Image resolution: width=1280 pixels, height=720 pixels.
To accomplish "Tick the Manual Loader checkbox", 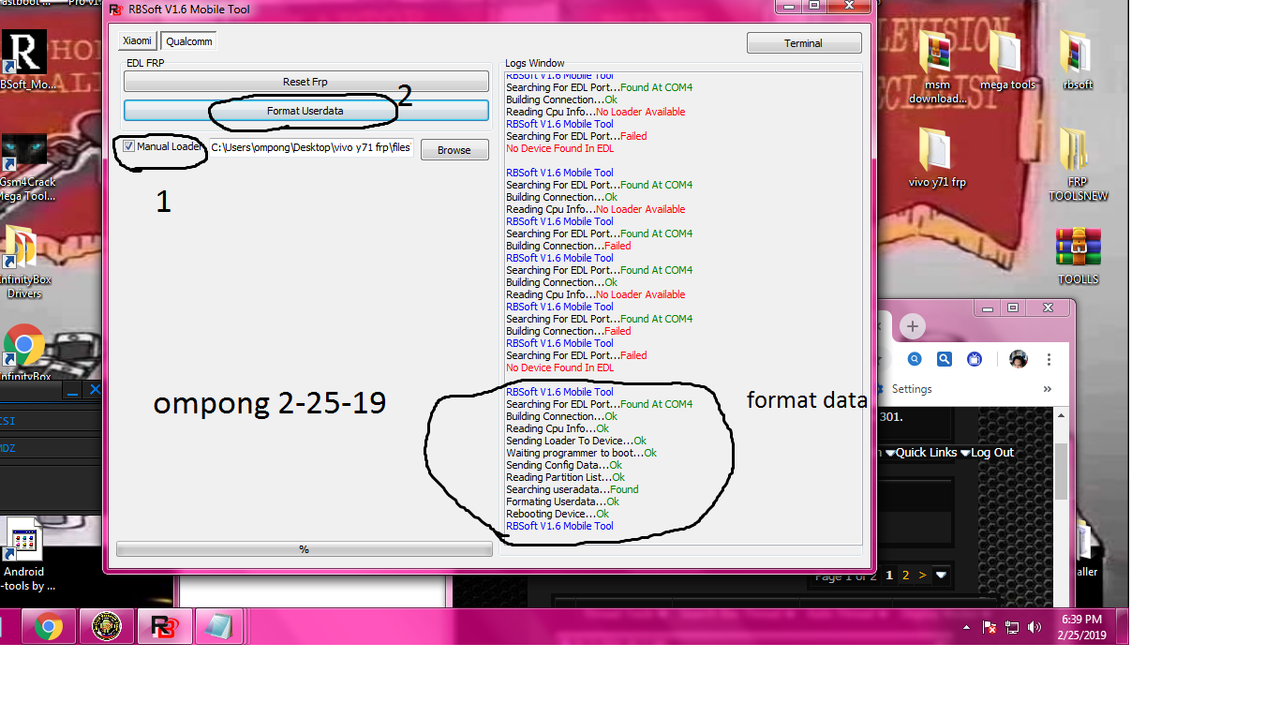I will pos(129,146).
